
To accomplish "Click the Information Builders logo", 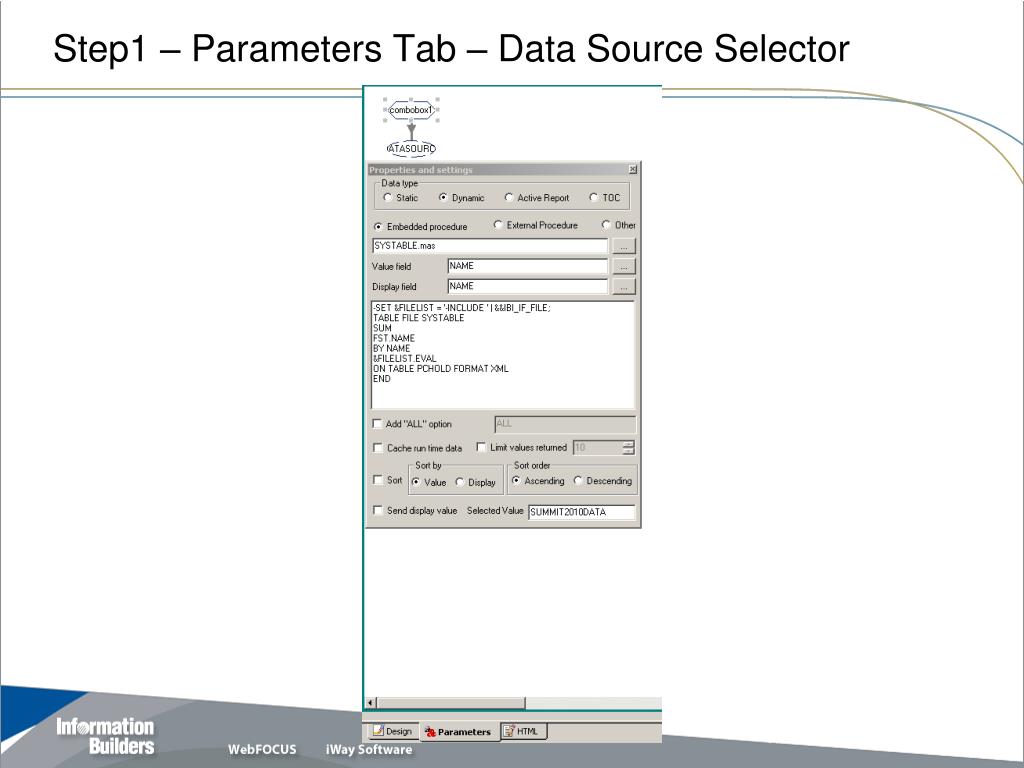I will pos(105,736).
